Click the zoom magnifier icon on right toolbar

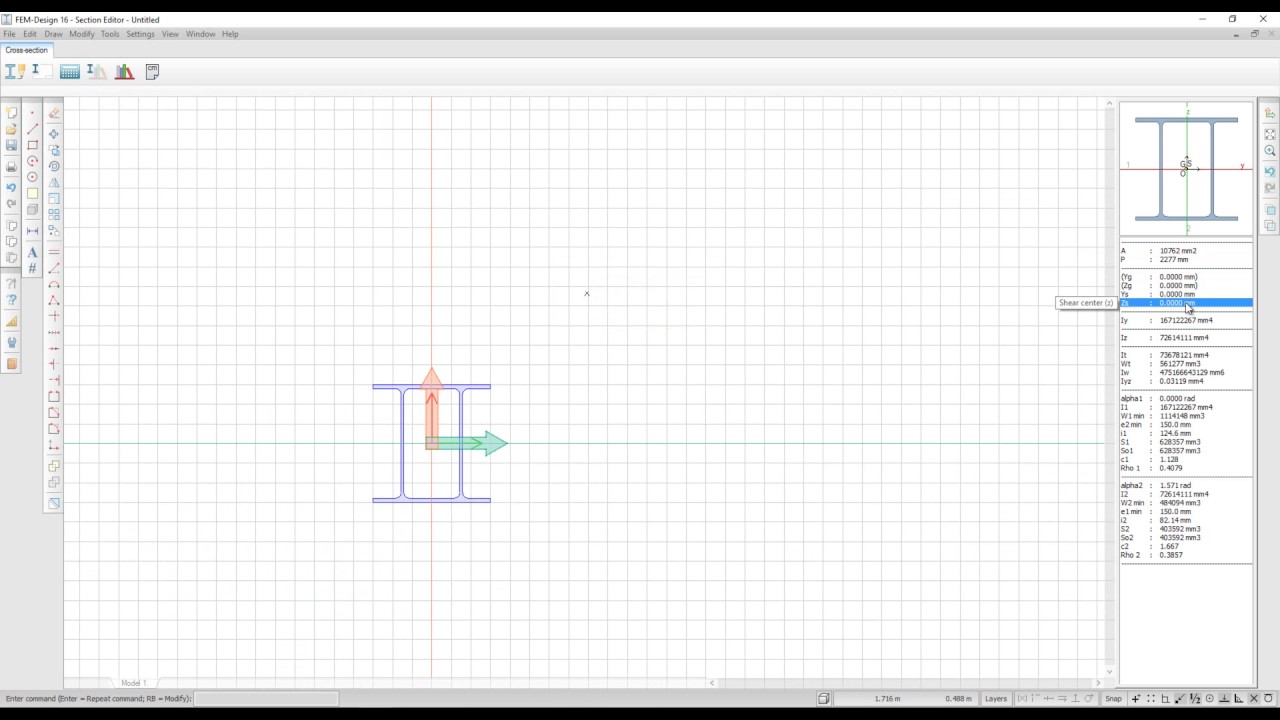pos(1270,150)
